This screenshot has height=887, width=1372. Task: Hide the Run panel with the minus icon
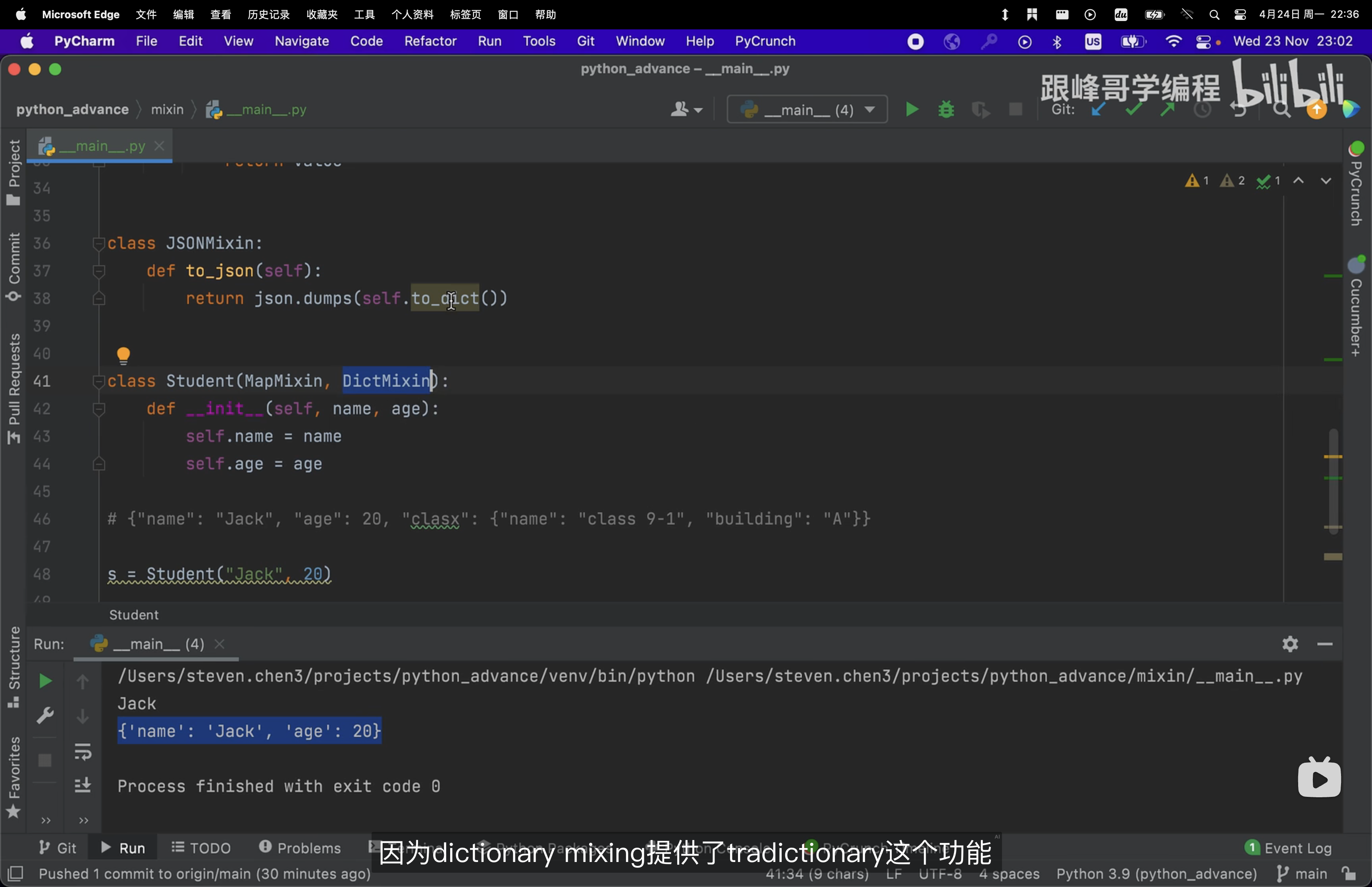point(1325,644)
